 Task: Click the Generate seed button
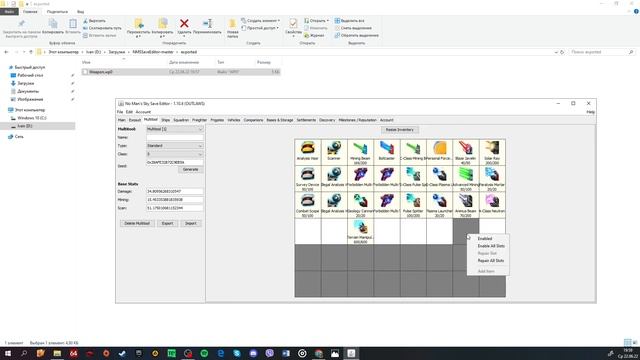click(190, 169)
